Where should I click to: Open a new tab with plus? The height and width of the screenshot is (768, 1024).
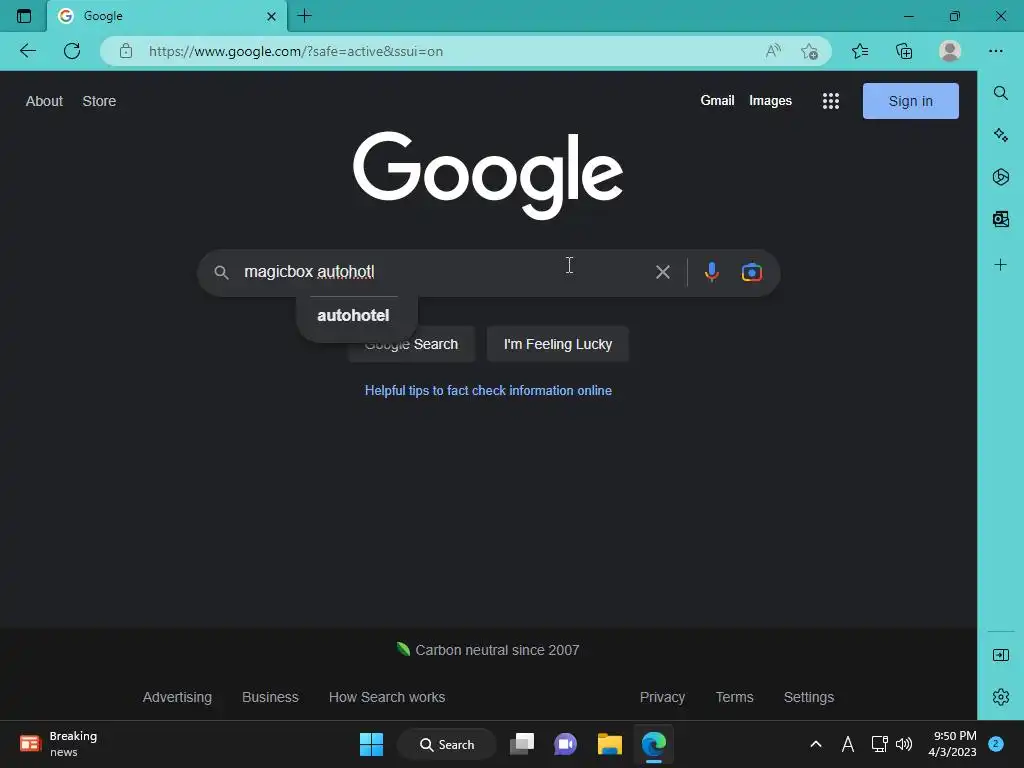304,16
